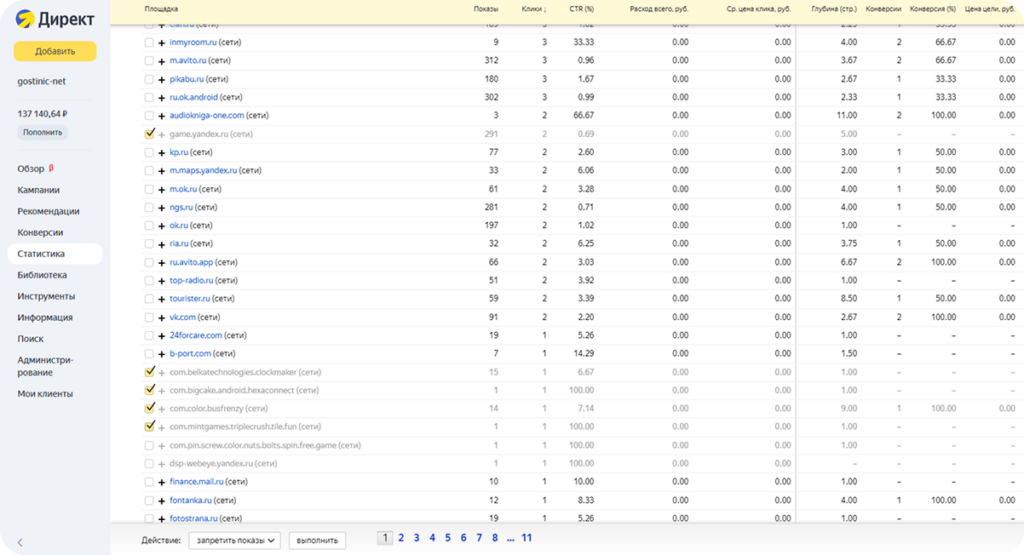Click the beta badge next to Обзор
This screenshot has width=1024, height=555.
(52, 168)
